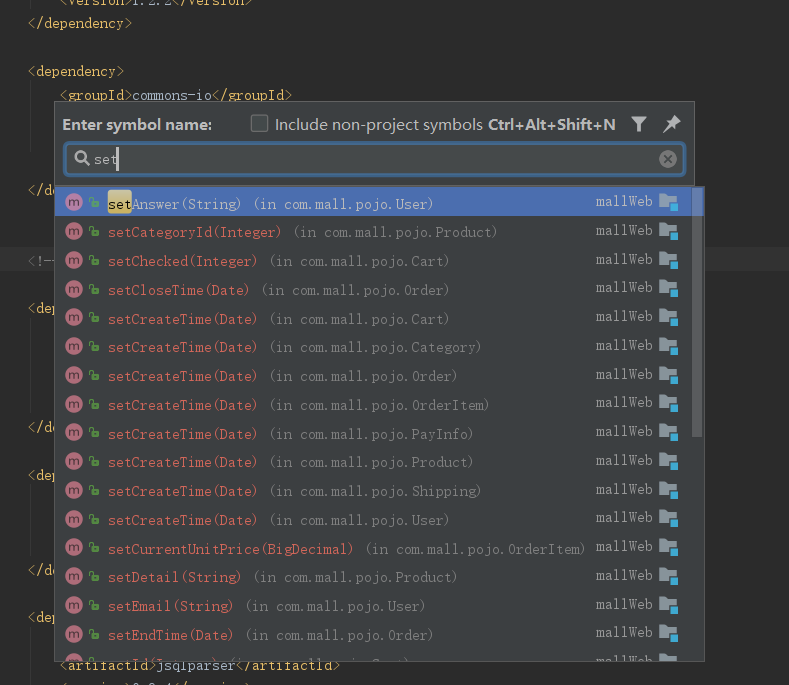Select setCreateTime(Date) in pojo.PayInfo
This screenshot has width=789, height=685.
coord(373,433)
